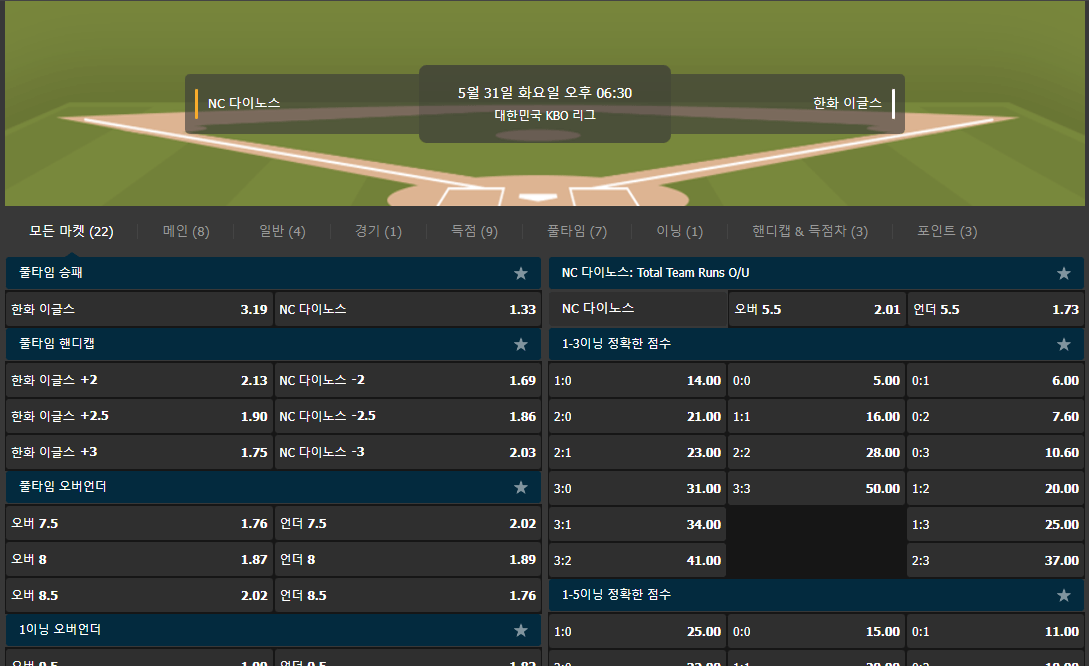Choose 한화 이글스 +3 at 1.75
The width and height of the screenshot is (1089, 666).
(x=139, y=452)
